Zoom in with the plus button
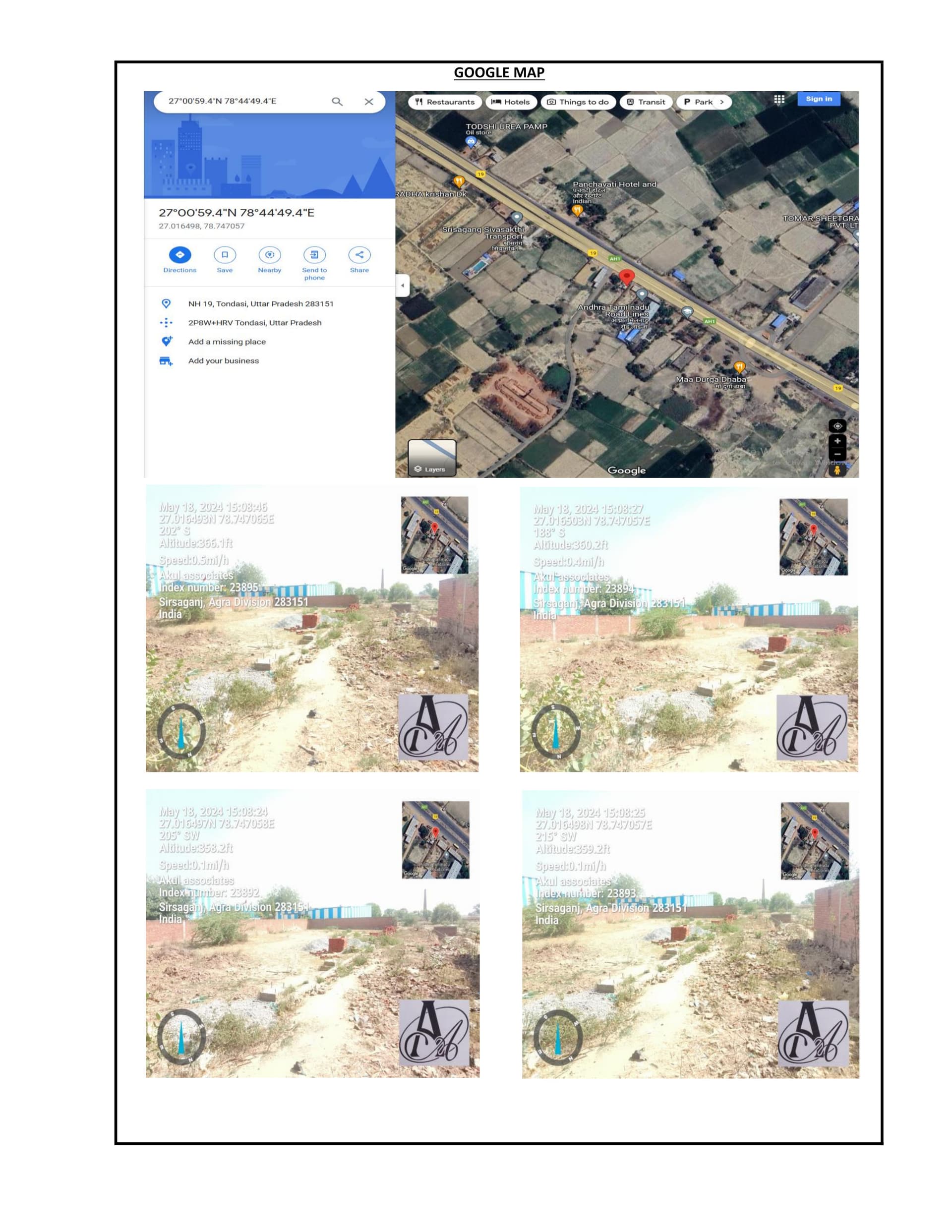The width and height of the screenshot is (952, 1232). [837, 441]
